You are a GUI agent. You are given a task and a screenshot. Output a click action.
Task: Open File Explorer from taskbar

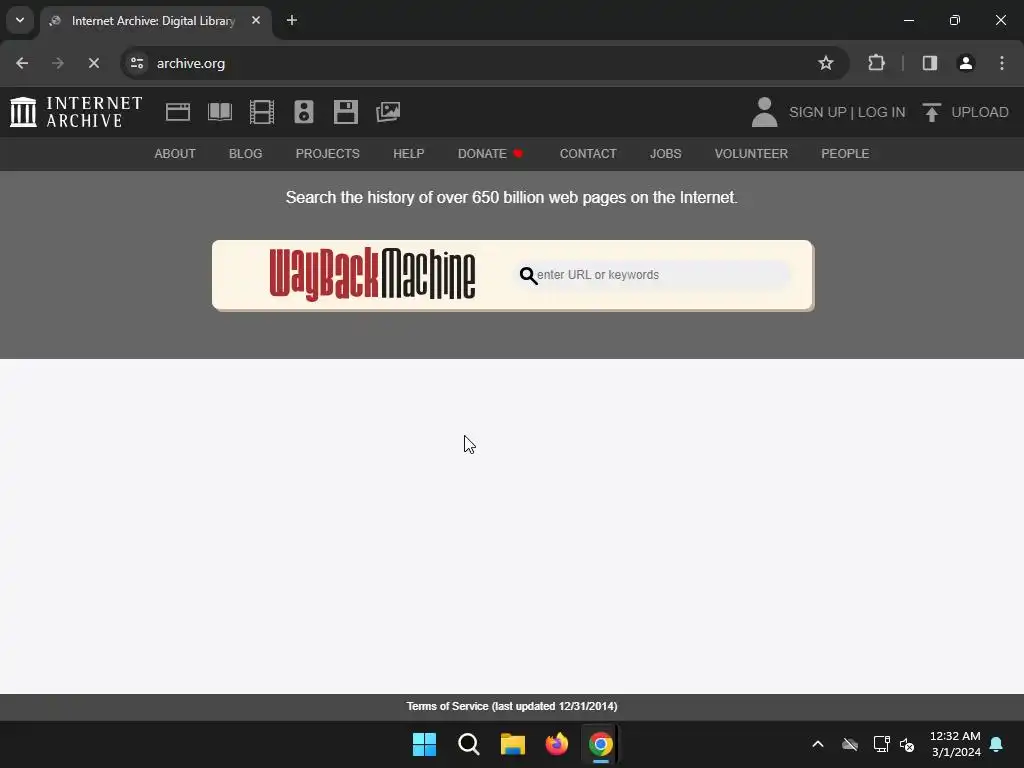513,744
